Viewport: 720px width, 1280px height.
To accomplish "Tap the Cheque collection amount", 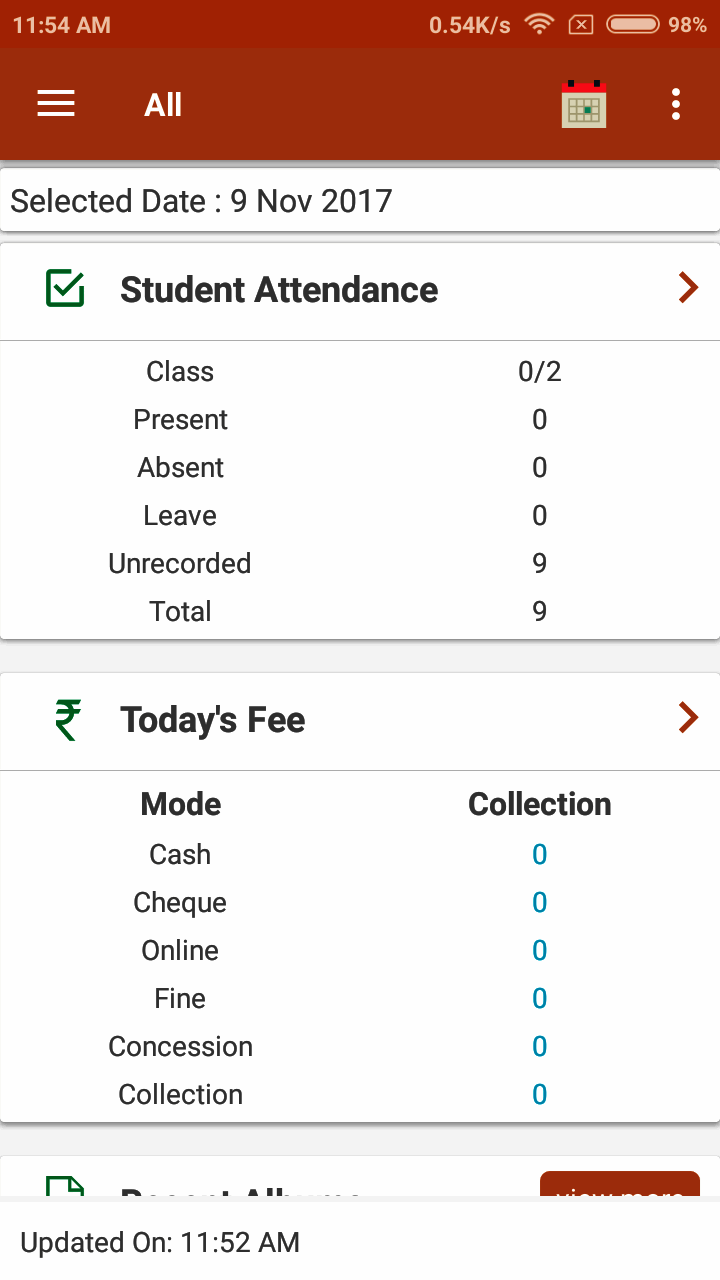I will 539,903.
